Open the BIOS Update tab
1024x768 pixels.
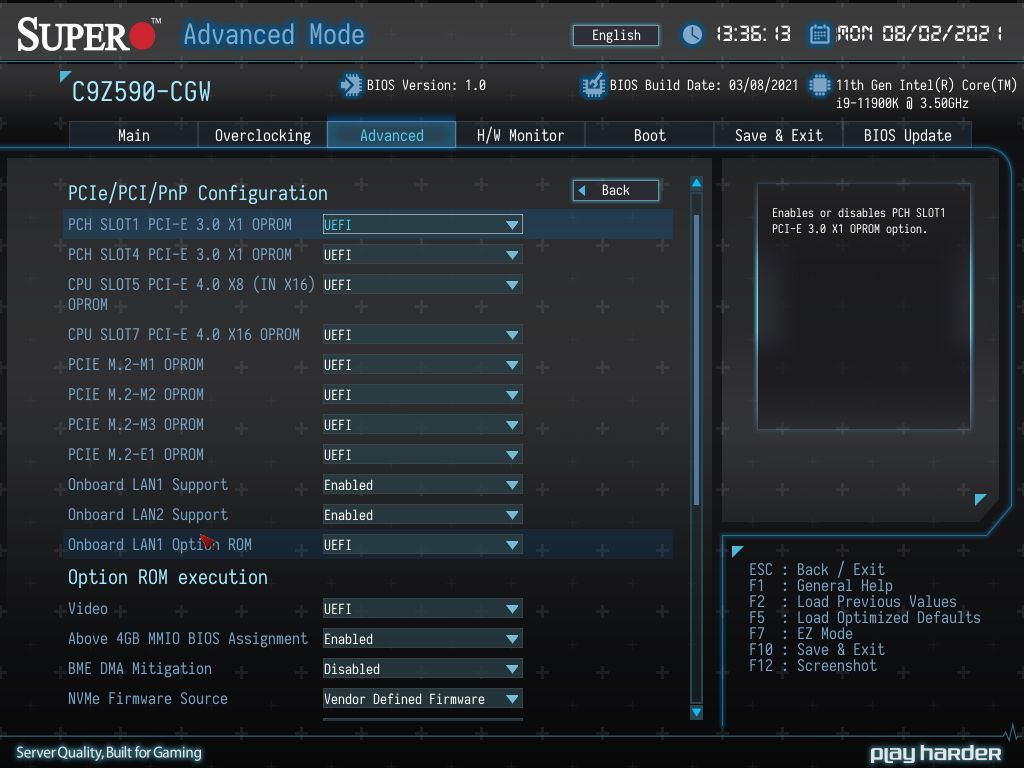click(907, 135)
